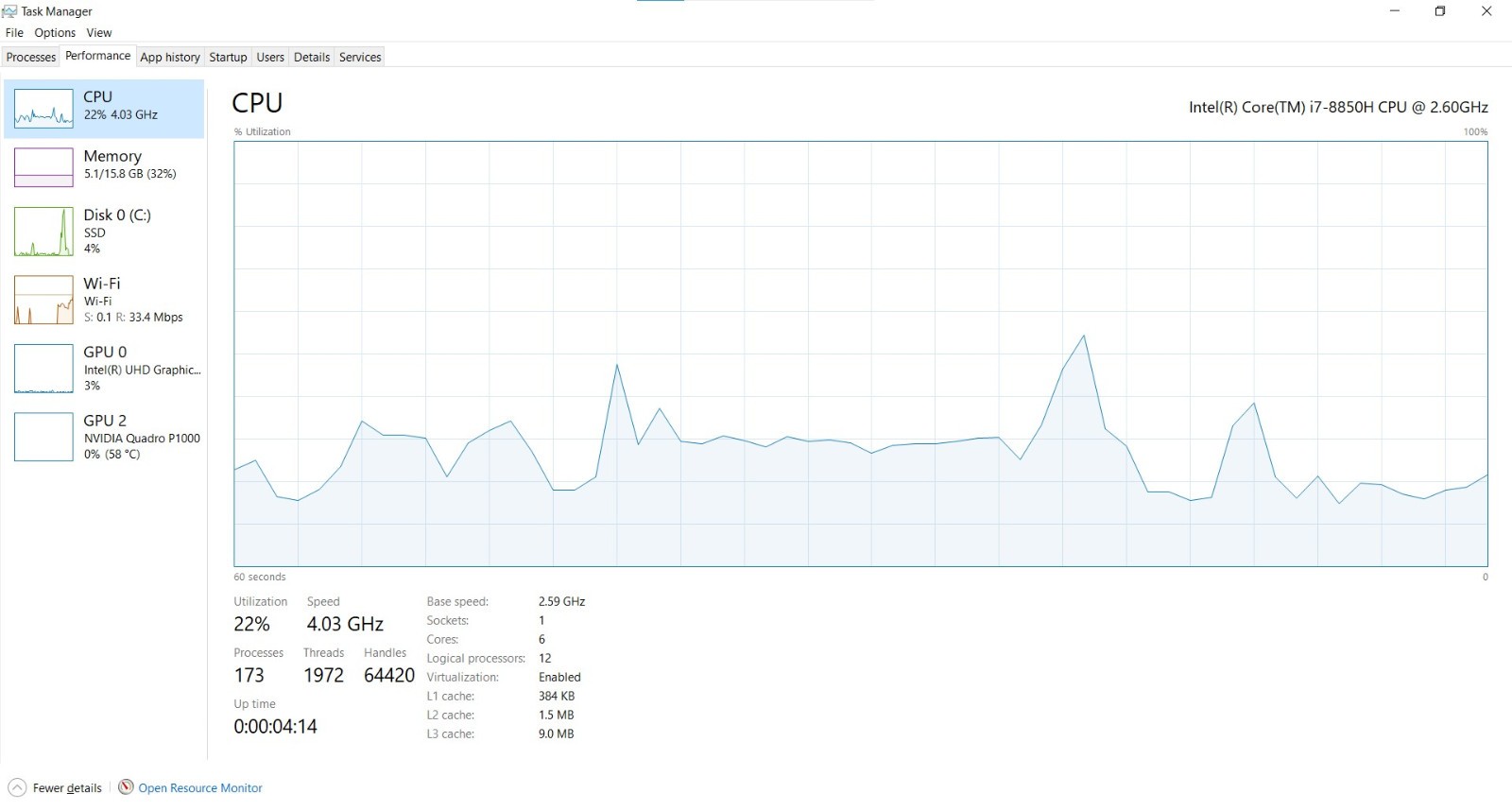Click the 4.03 GHz Speed value
1512x811 pixels.
click(345, 624)
